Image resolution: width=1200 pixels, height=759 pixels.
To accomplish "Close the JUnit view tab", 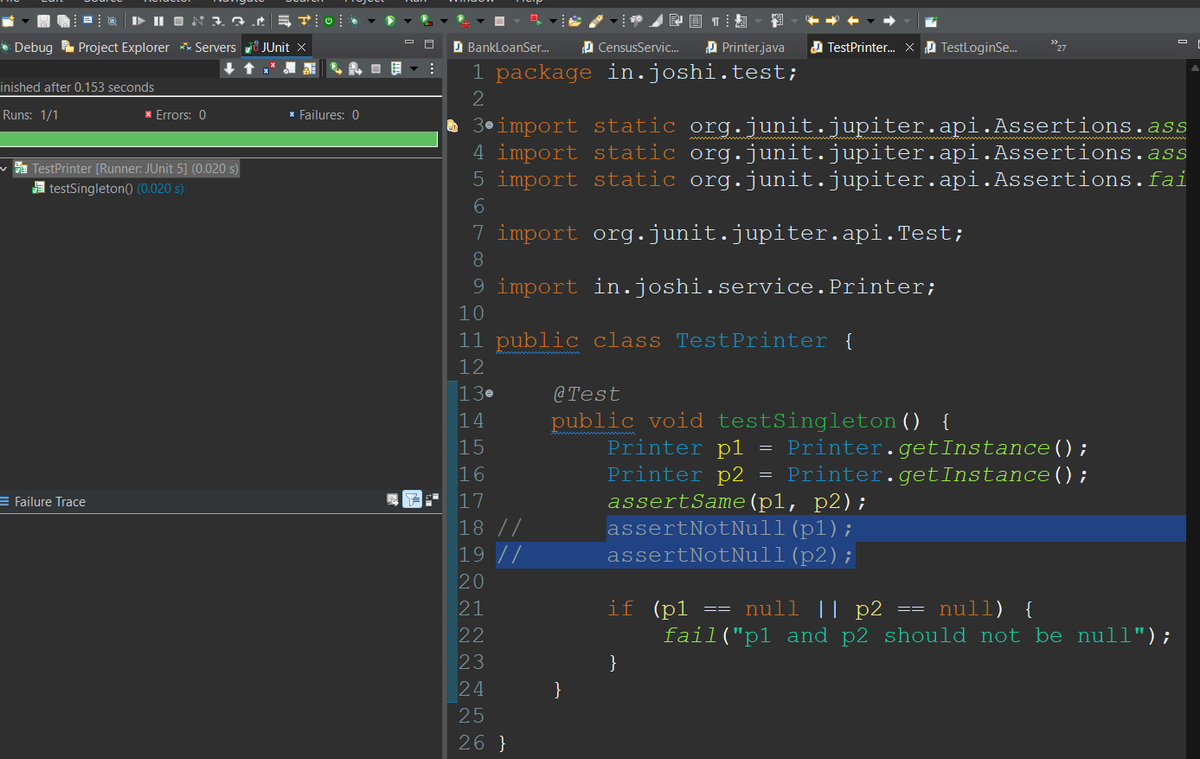I will pos(301,47).
